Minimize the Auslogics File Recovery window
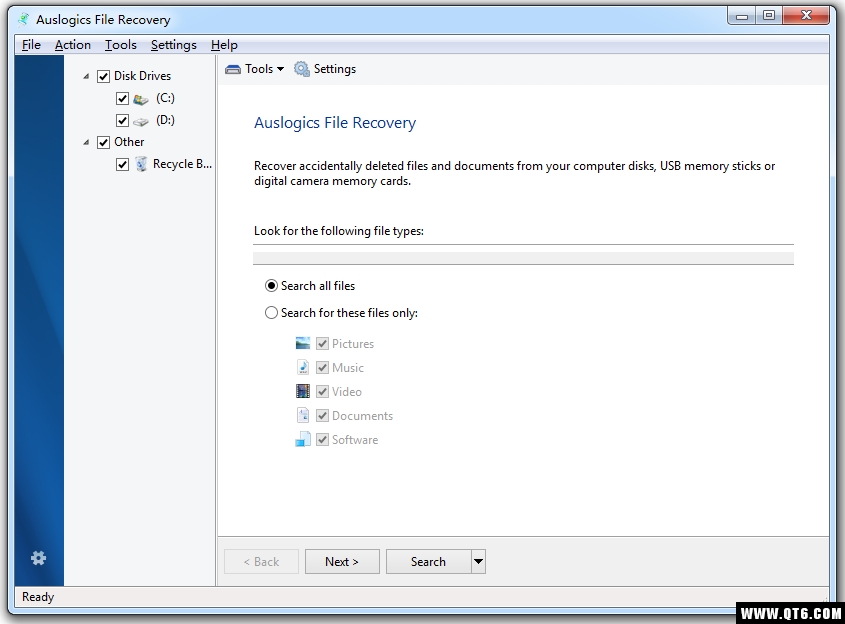 click(x=742, y=16)
